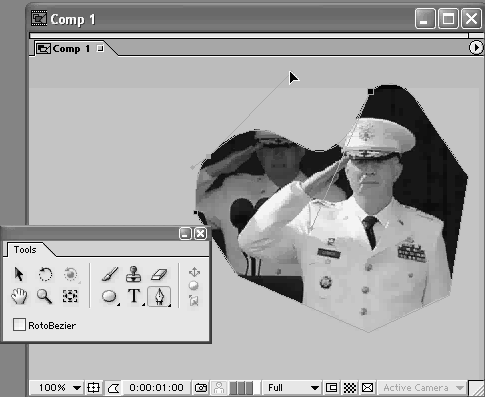Image resolution: width=485 pixels, height=397 pixels.
Task: Select the Elliptical Mask tool
Action: pyautogui.click(x=109, y=296)
